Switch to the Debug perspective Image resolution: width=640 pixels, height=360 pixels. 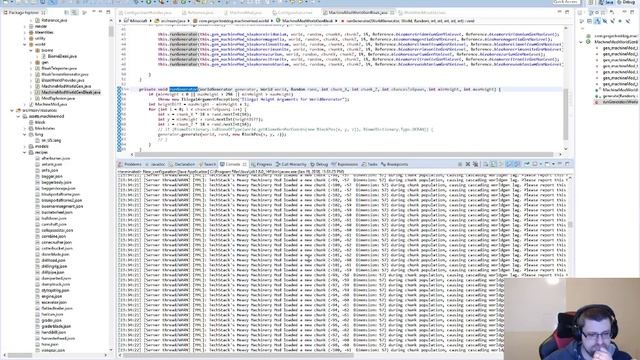coord(626,2)
